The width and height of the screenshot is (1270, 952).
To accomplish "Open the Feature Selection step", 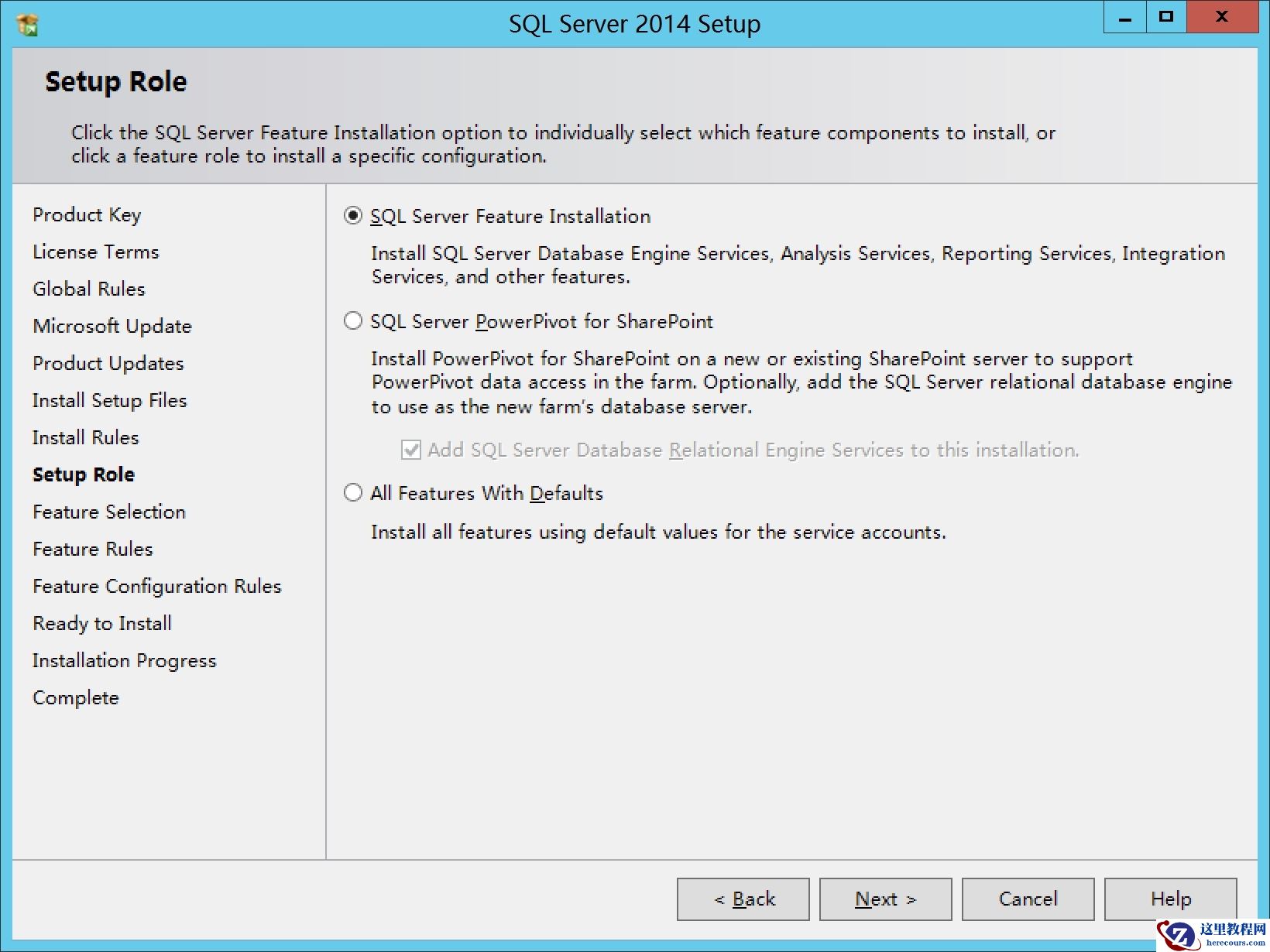I will coord(108,512).
